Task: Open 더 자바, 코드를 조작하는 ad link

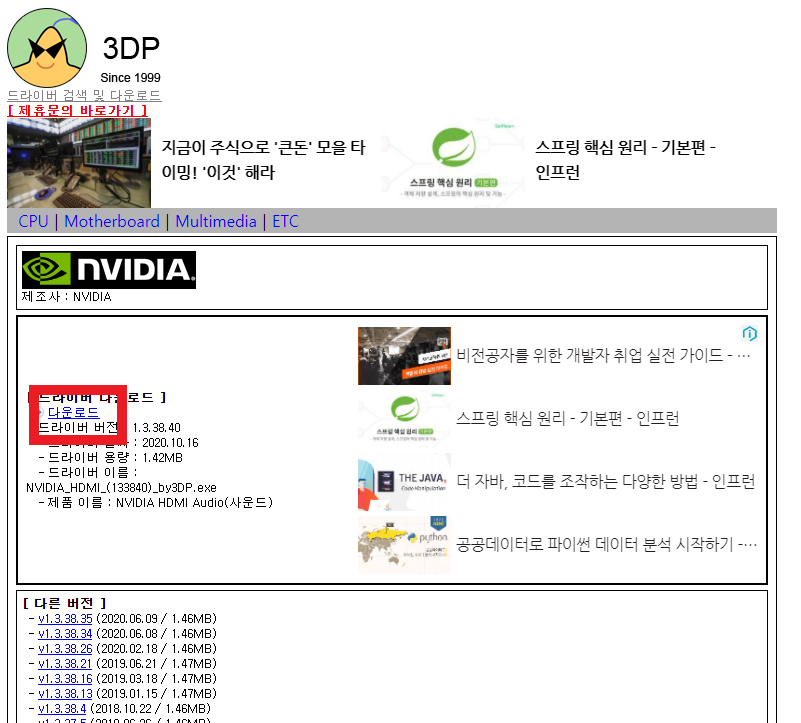Action: point(605,481)
